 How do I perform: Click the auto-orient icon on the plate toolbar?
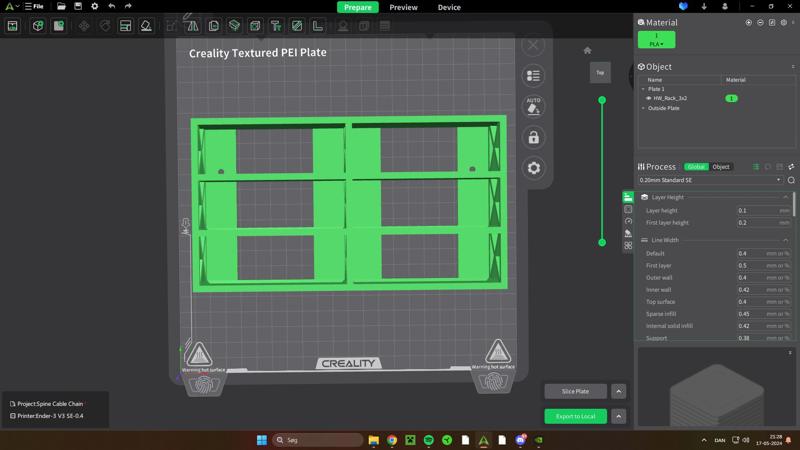tap(533, 105)
